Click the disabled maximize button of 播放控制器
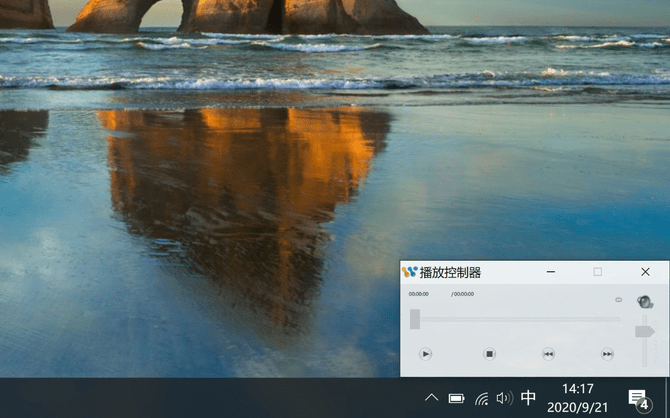 598,271
